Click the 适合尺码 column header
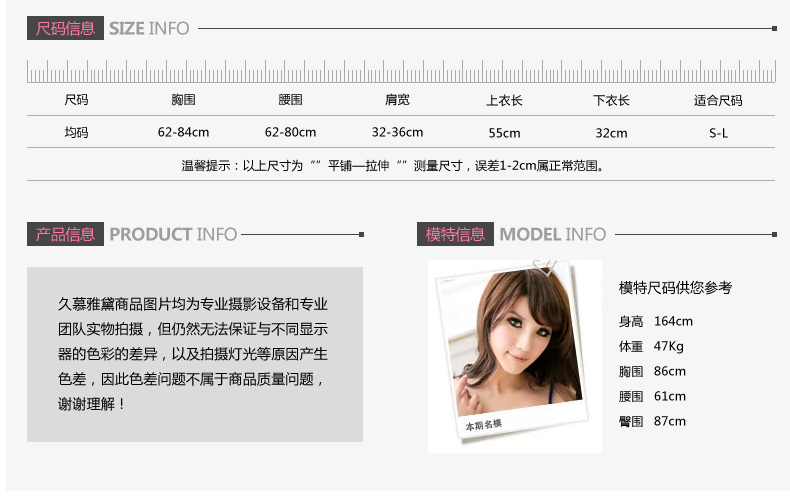This screenshot has height=496, width=790. (x=718, y=100)
